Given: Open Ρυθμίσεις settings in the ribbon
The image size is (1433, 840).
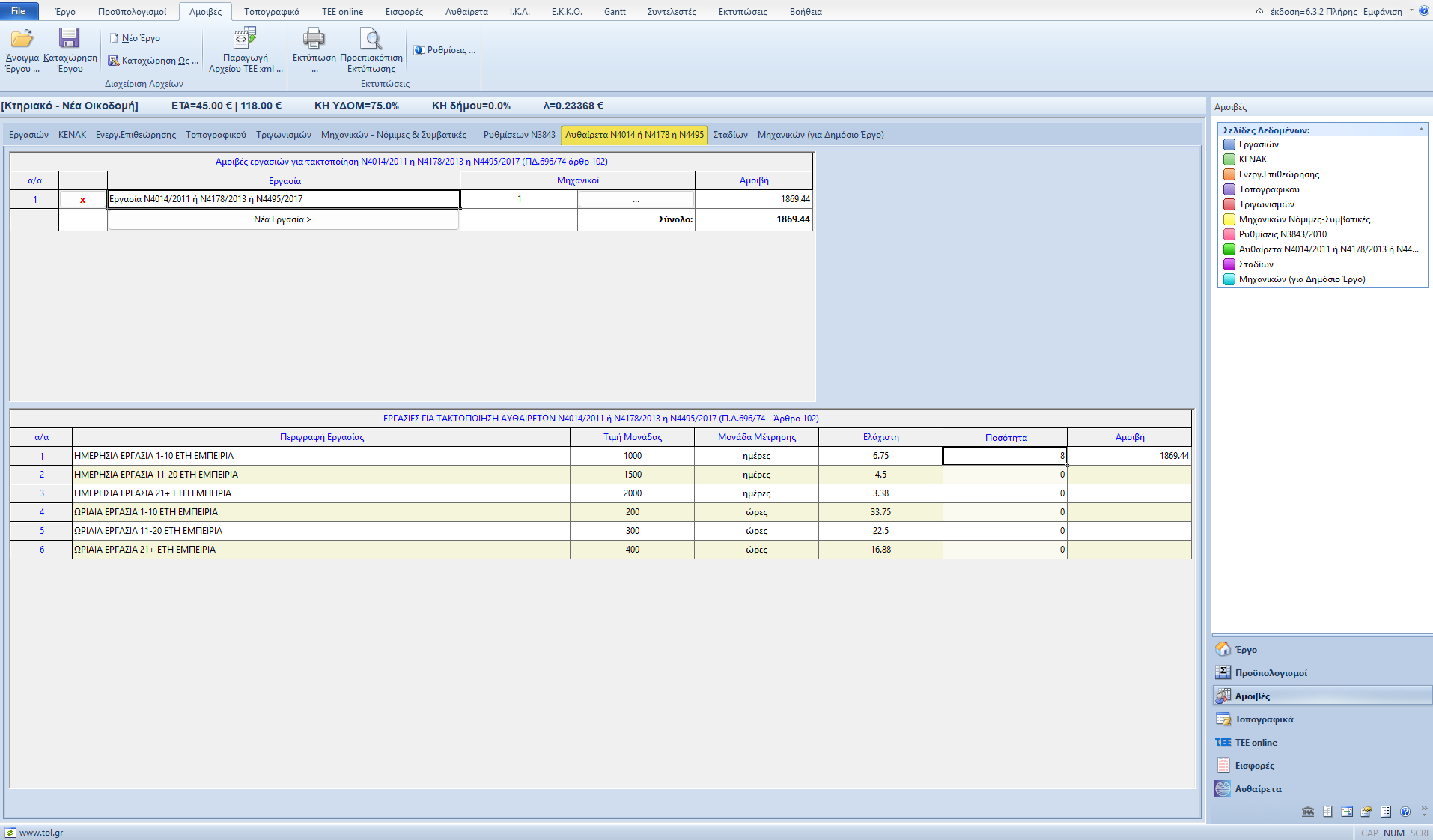Looking at the screenshot, I should click(x=445, y=50).
